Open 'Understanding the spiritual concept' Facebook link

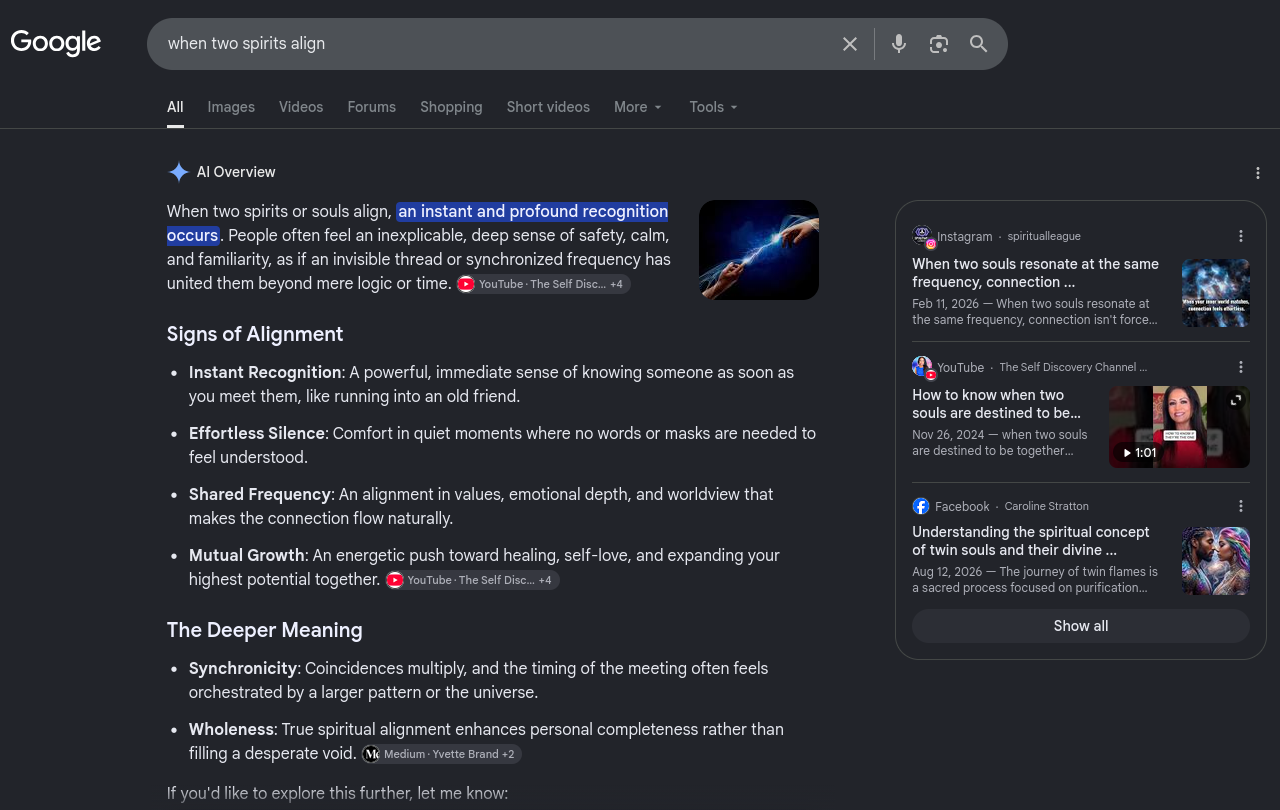1031,541
